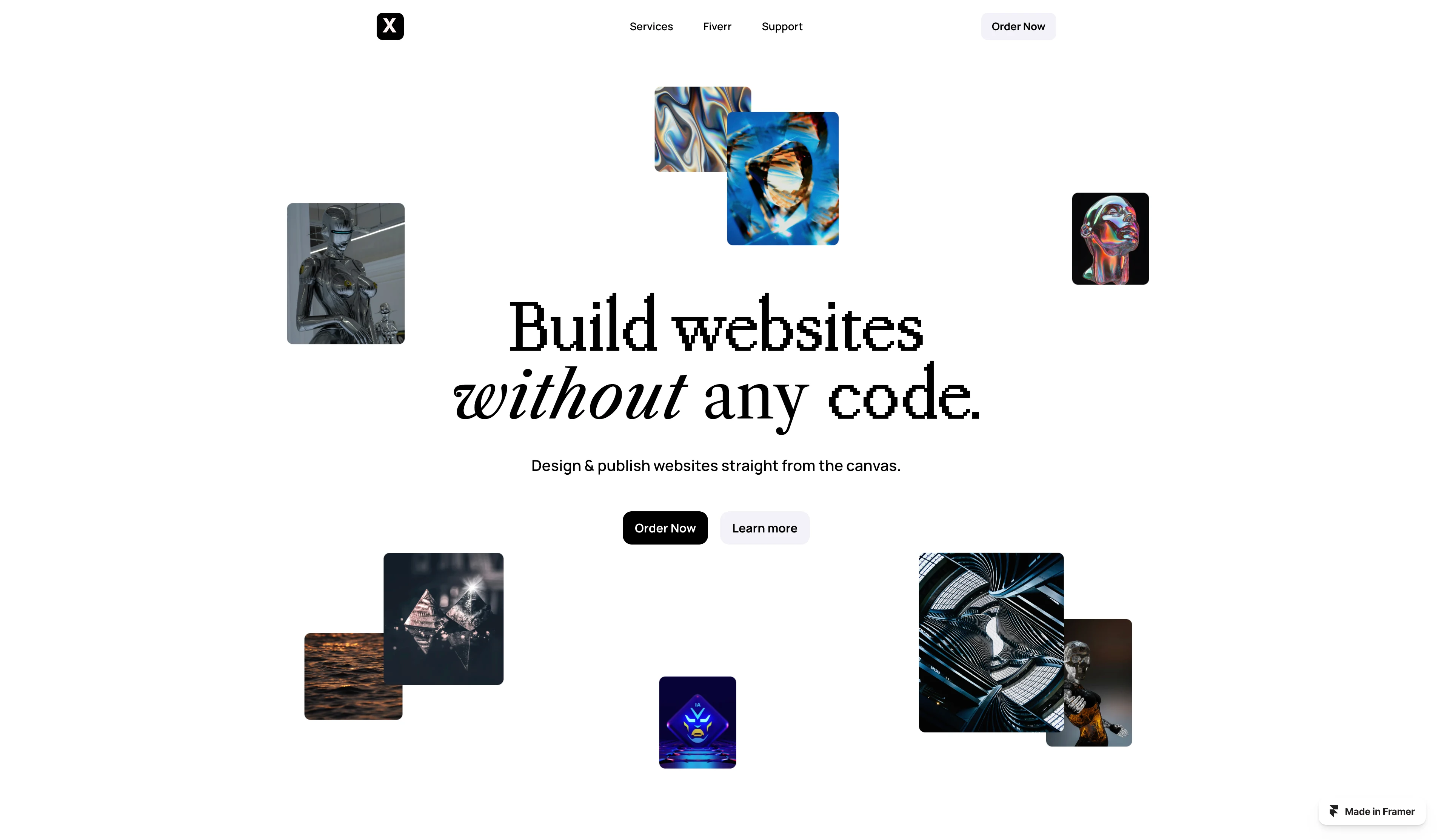The width and height of the screenshot is (1441, 840).
Task: Click the pyramid reflection image bottom left
Action: coord(443,618)
